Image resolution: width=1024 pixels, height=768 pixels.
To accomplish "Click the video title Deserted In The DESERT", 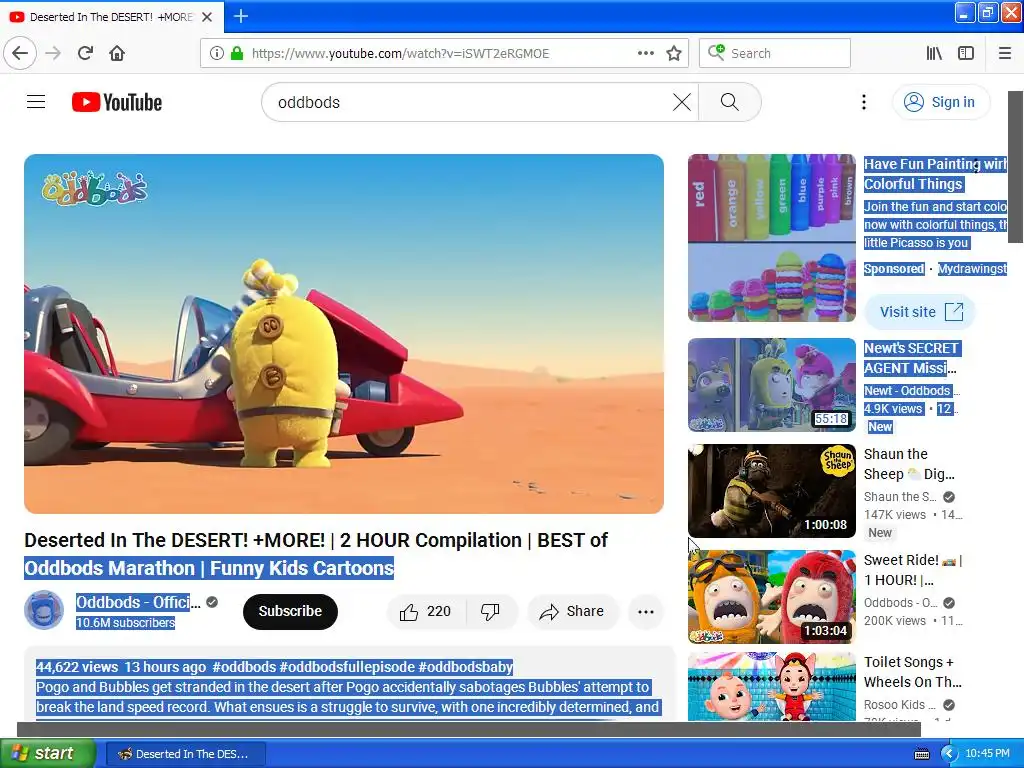I will (x=316, y=554).
